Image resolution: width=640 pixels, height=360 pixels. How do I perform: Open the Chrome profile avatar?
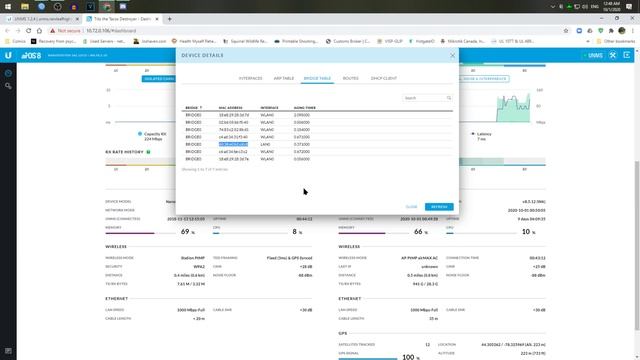tap(622, 31)
